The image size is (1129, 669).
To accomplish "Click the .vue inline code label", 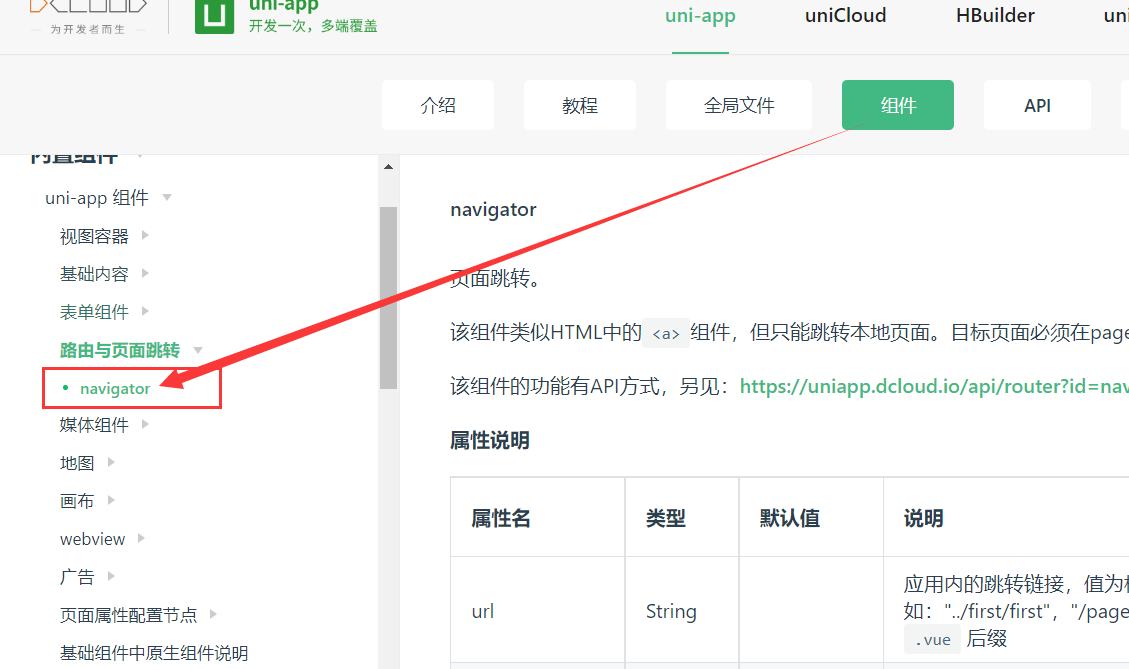I will 932,639.
